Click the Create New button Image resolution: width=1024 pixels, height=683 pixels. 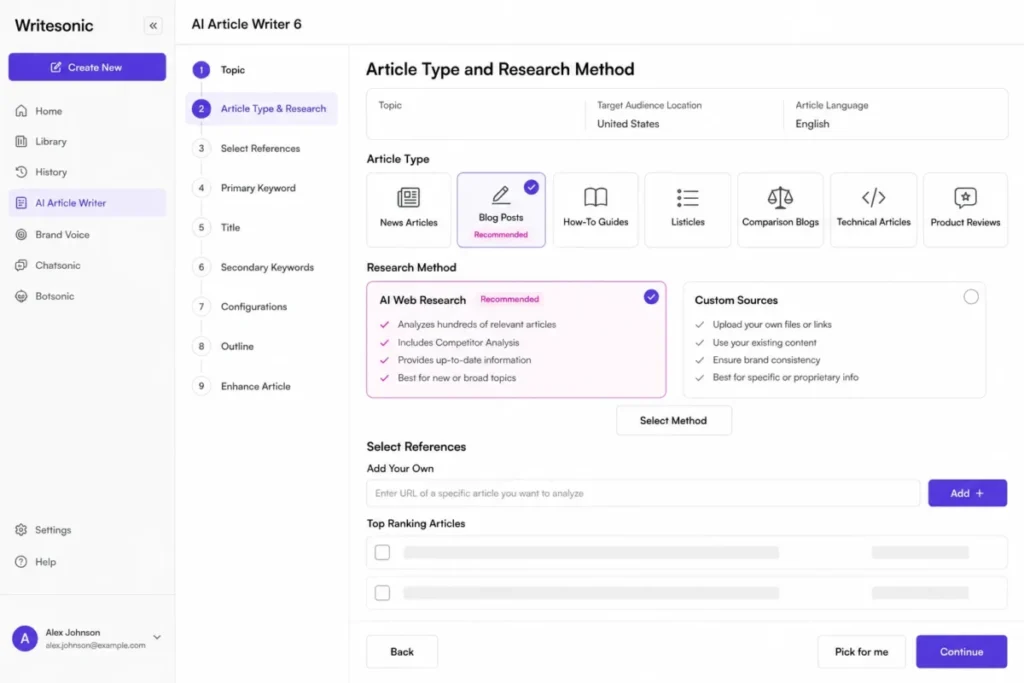tap(87, 67)
